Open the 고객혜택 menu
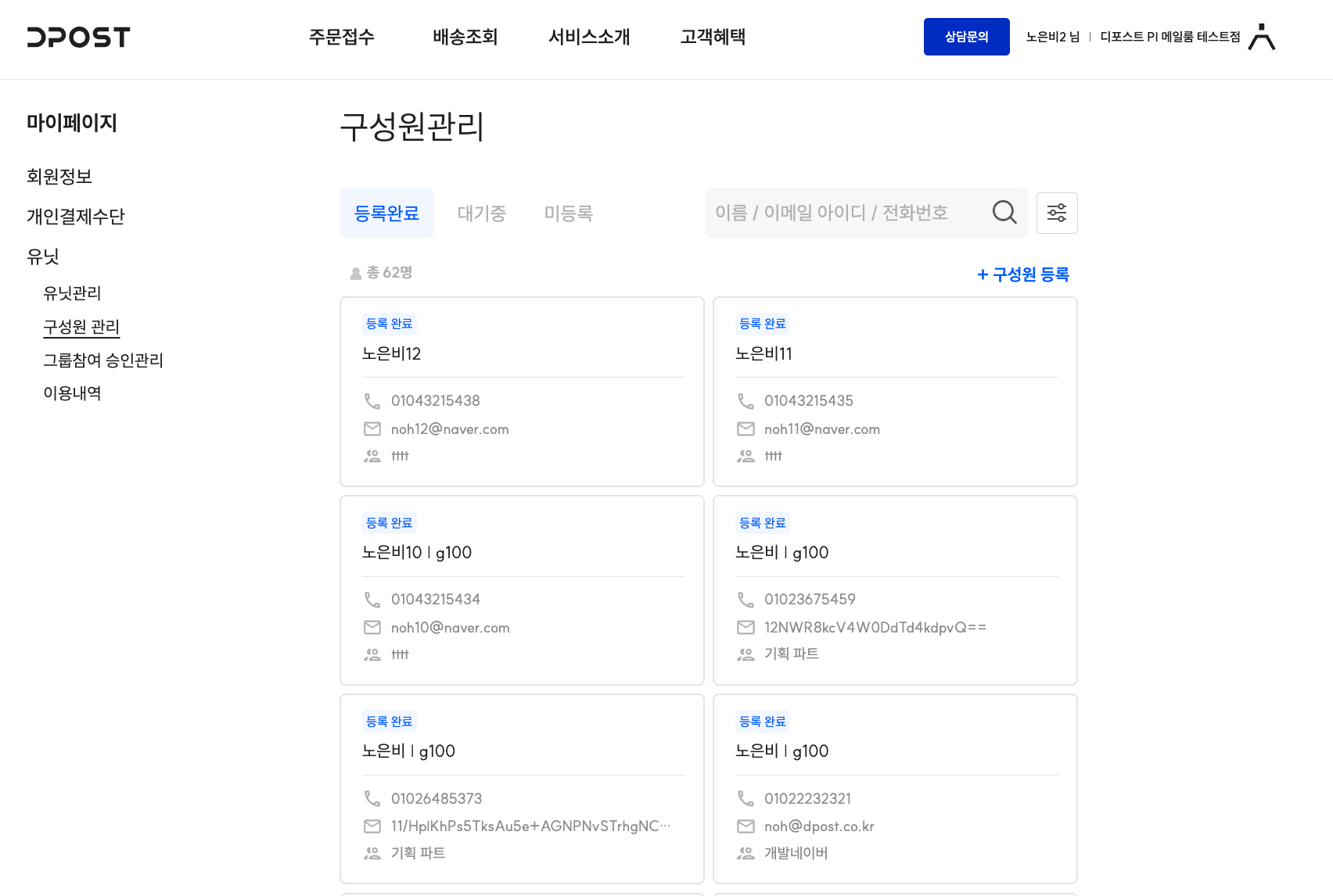 [712, 37]
